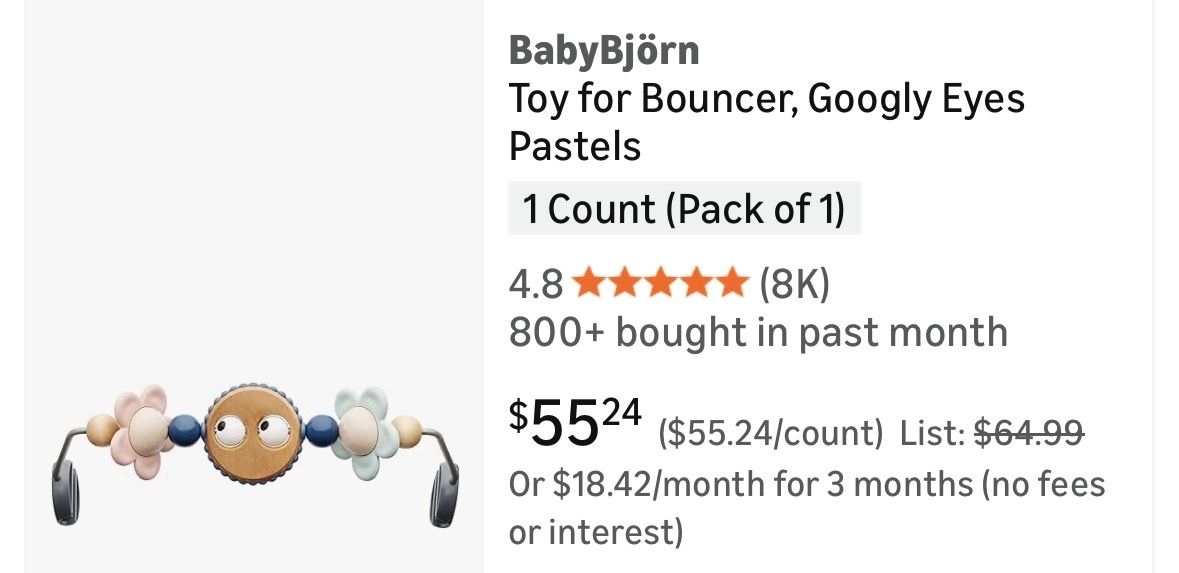Screen dimensions: 1179x573
Task: Open the $18.42/month installment offer
Action: coord(806,485)
